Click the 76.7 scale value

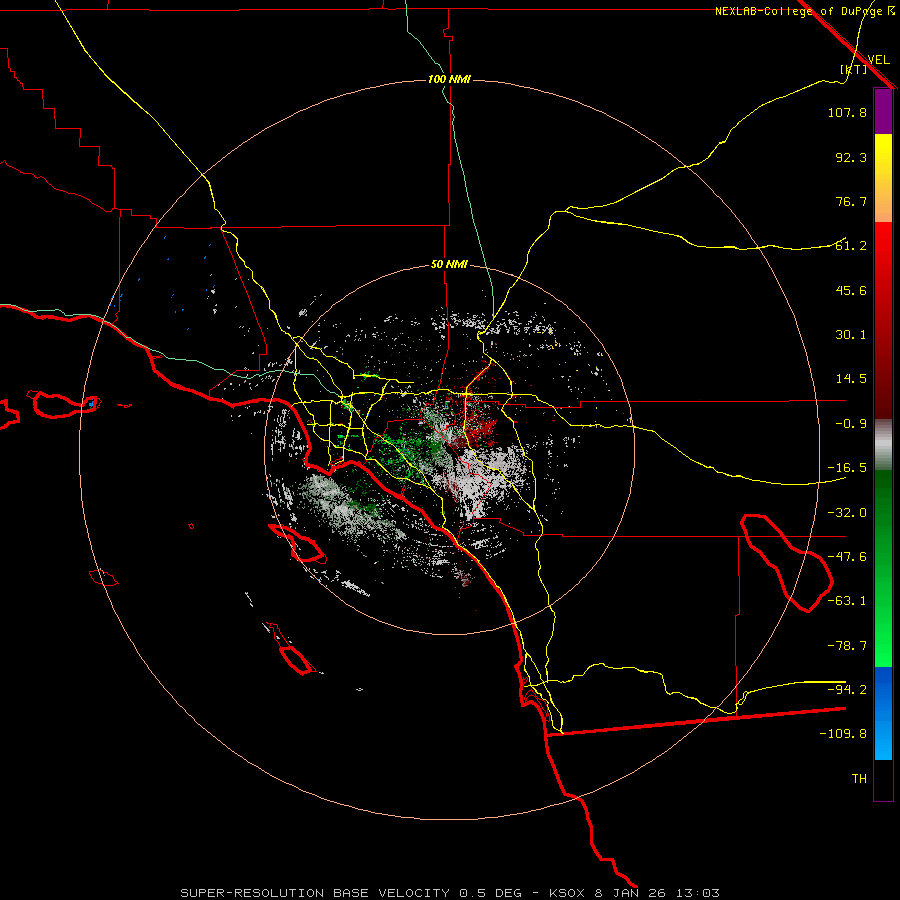(x=851, y=201)
